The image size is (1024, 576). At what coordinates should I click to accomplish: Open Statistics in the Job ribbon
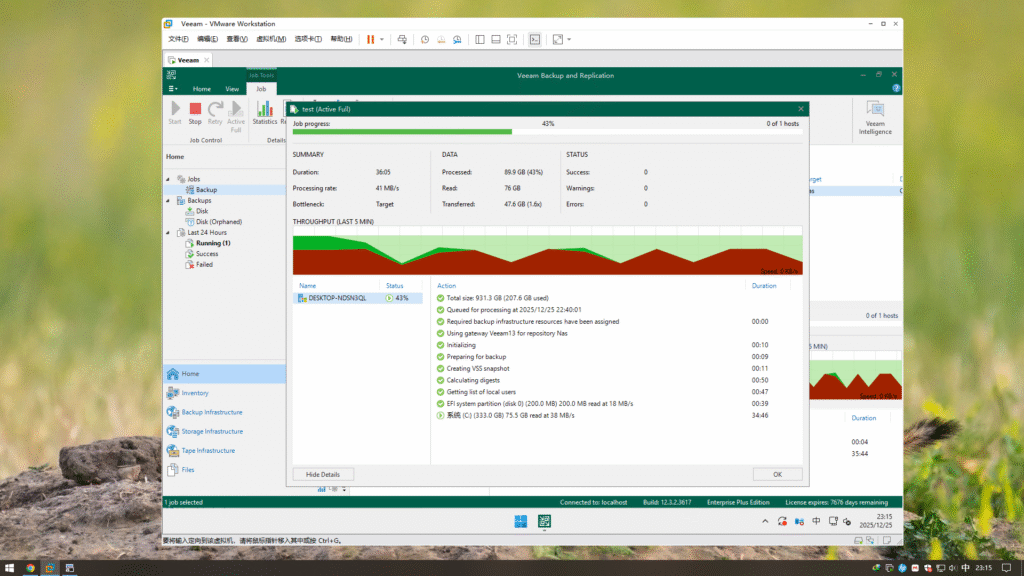tap(264, 110)
